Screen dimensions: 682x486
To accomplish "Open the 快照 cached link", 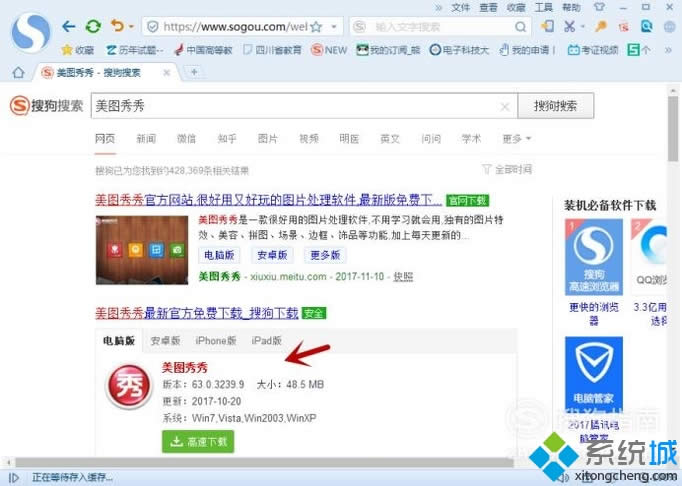I will 403,277.
